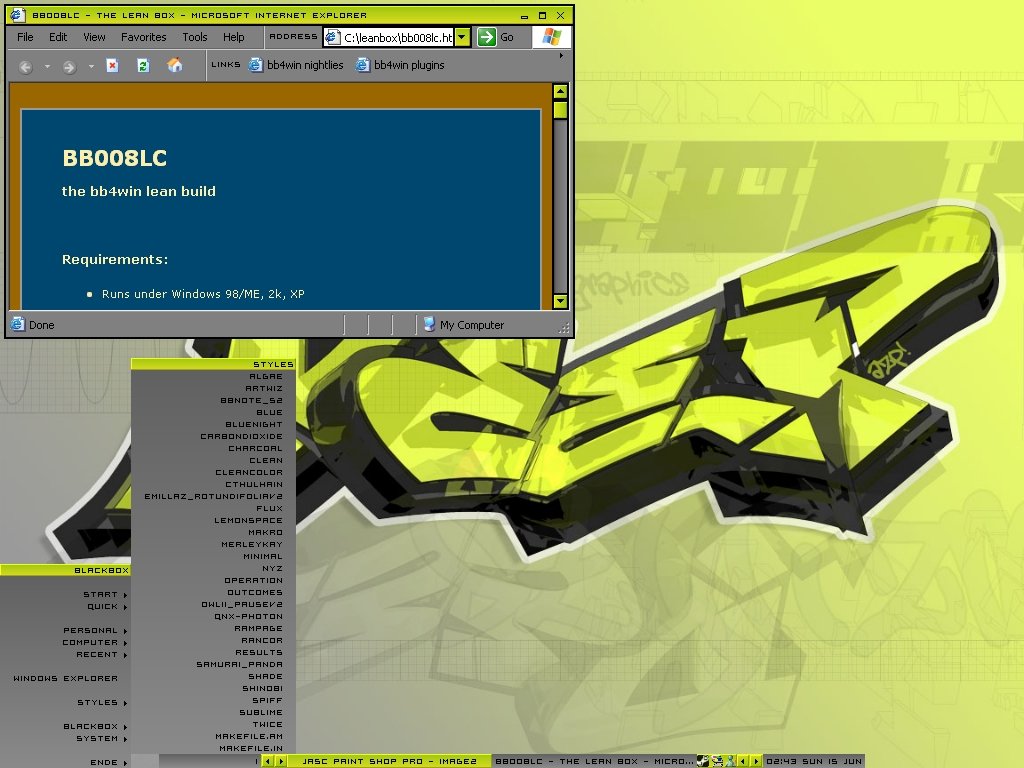This screenshot has width=1024, height=768.
Task: Click first system tray icon on taskbar
Action: (x=703, y=761)
